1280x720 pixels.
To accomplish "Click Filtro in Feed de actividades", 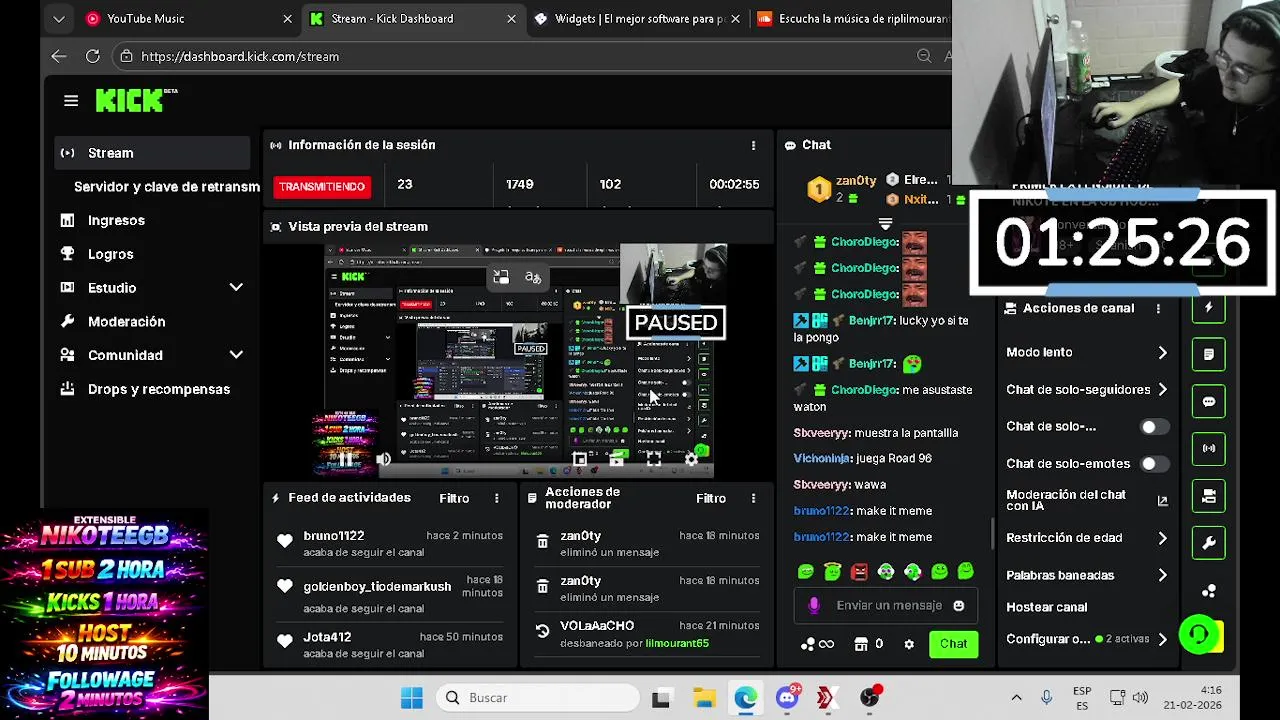I will tap(454, 498).
